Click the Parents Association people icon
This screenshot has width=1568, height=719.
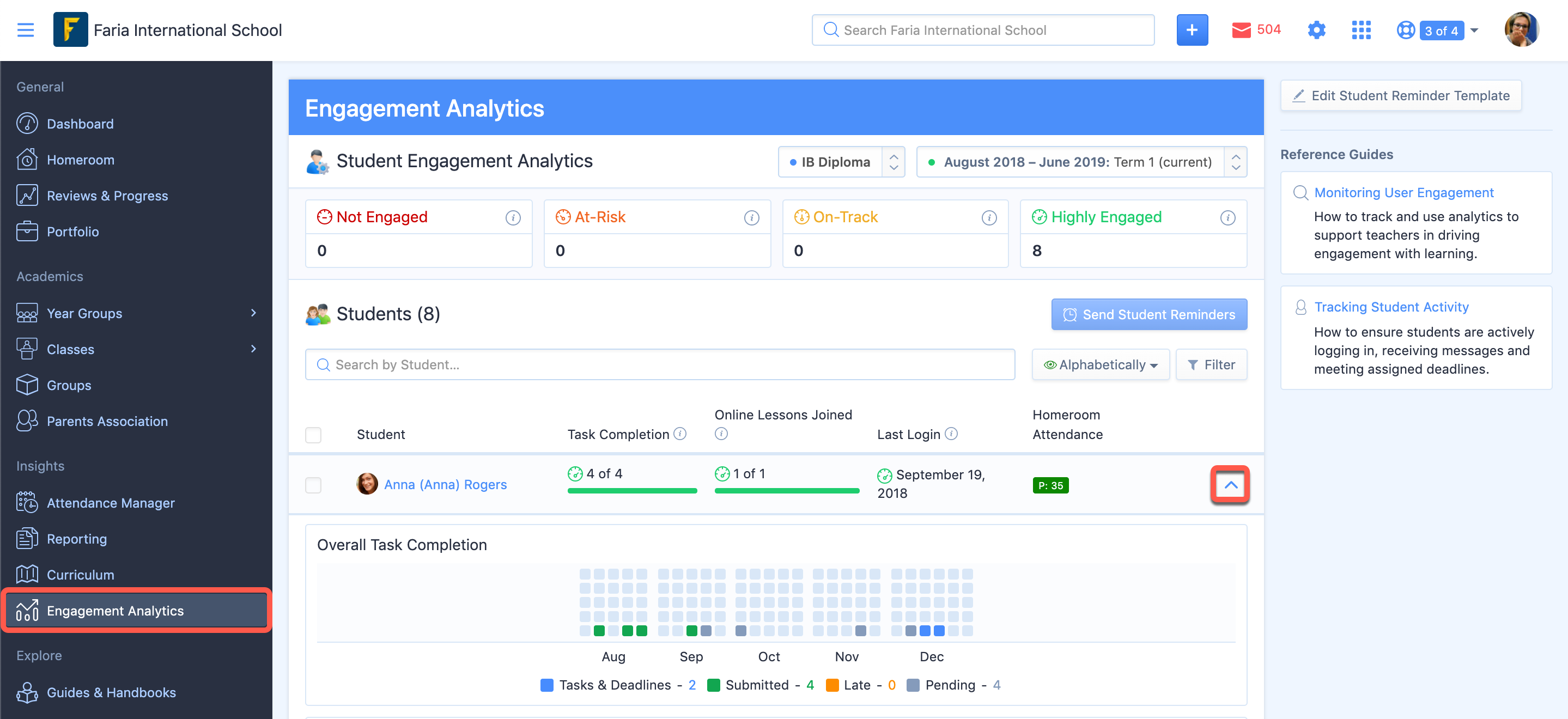pos(27,421)
